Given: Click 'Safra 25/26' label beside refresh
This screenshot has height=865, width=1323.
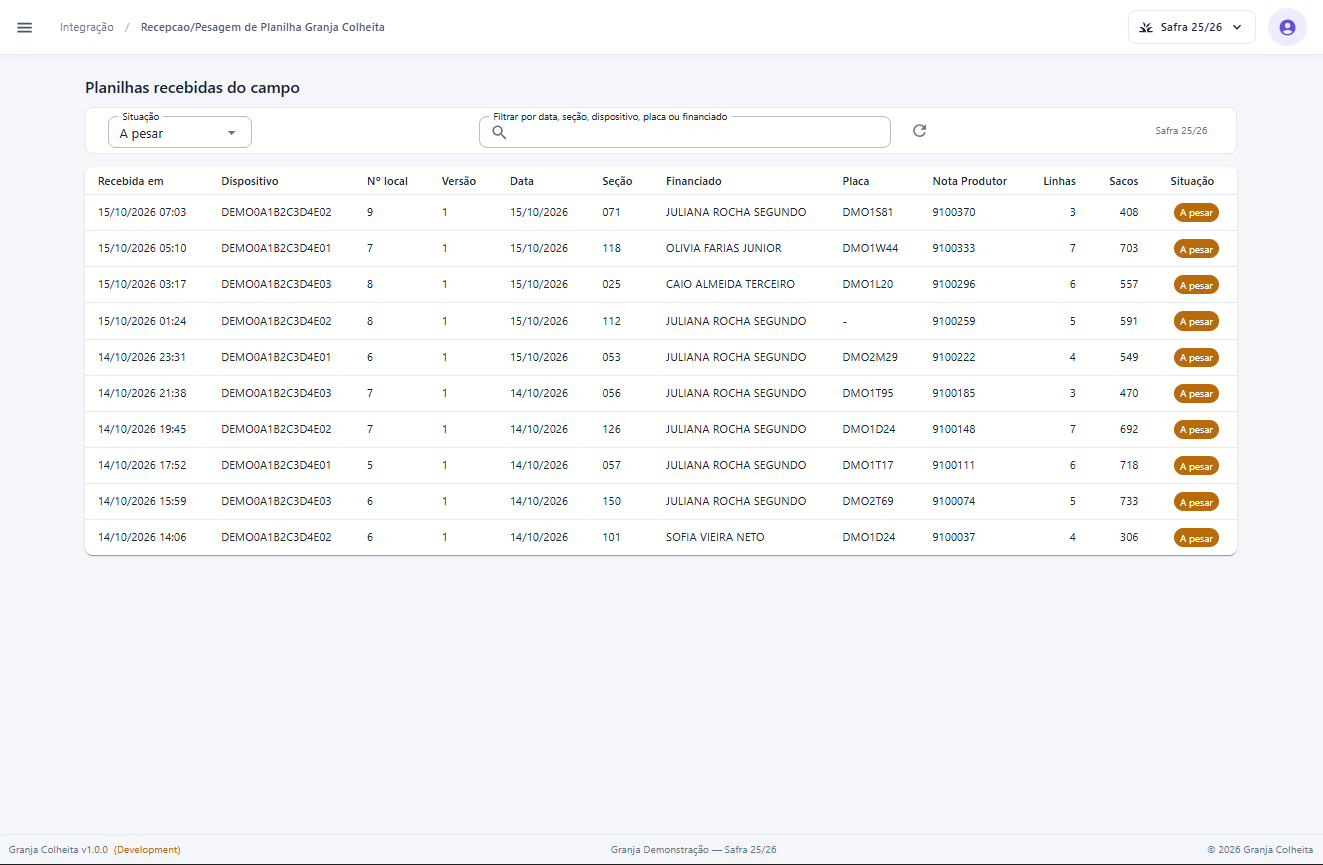Looking at the screenshot, I should [x=1181, y=131].
